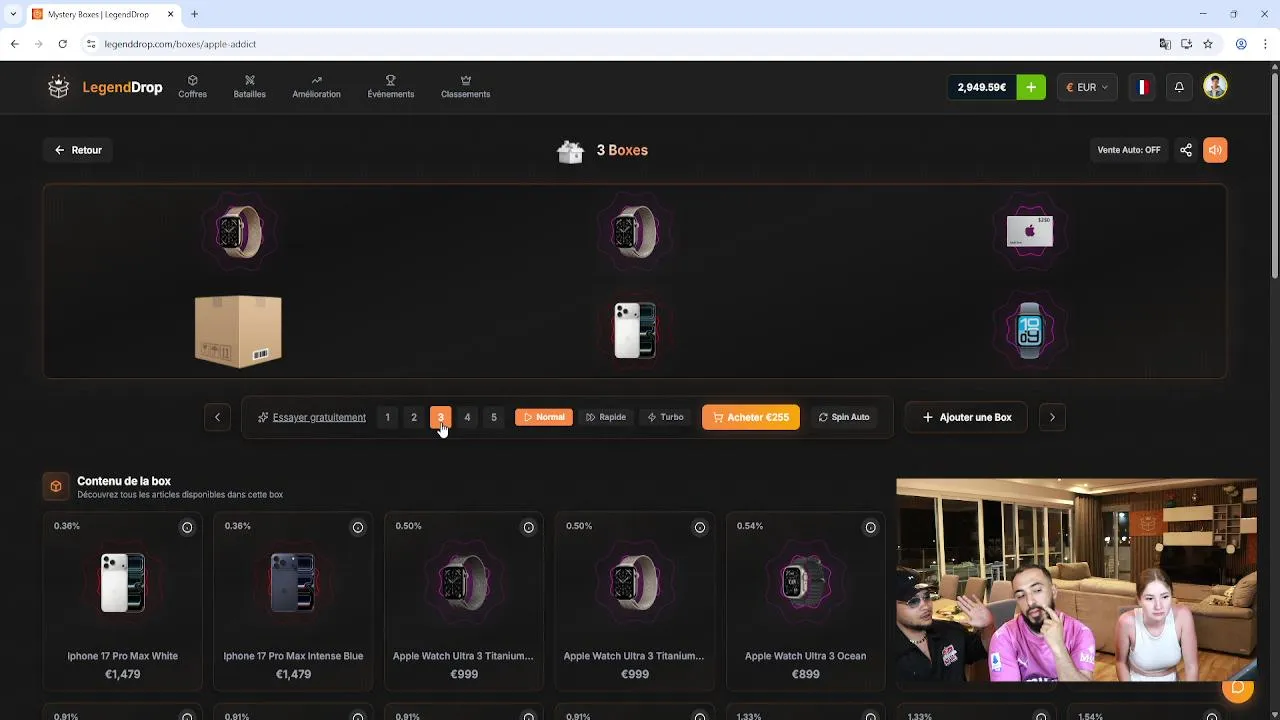The image size is (1280, 720).
Task: Click the €899 price text
Action: pyautogui.click(x=805, y=674)
